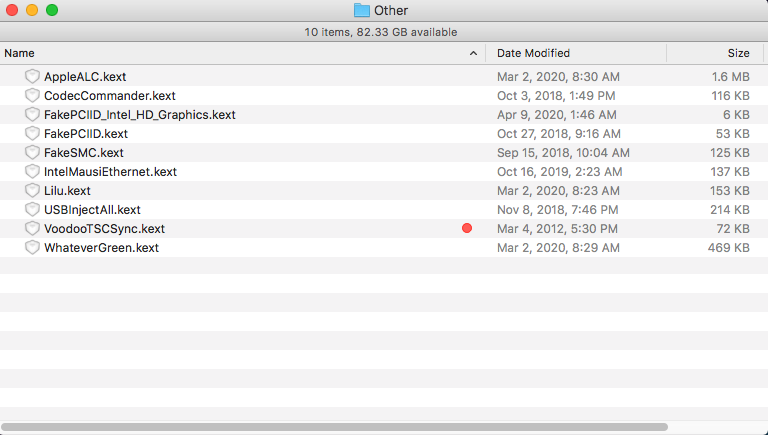Click the date Mar 4, 2012, 5:30 PM
768x435 pixels.
click(x=557, y=228)
